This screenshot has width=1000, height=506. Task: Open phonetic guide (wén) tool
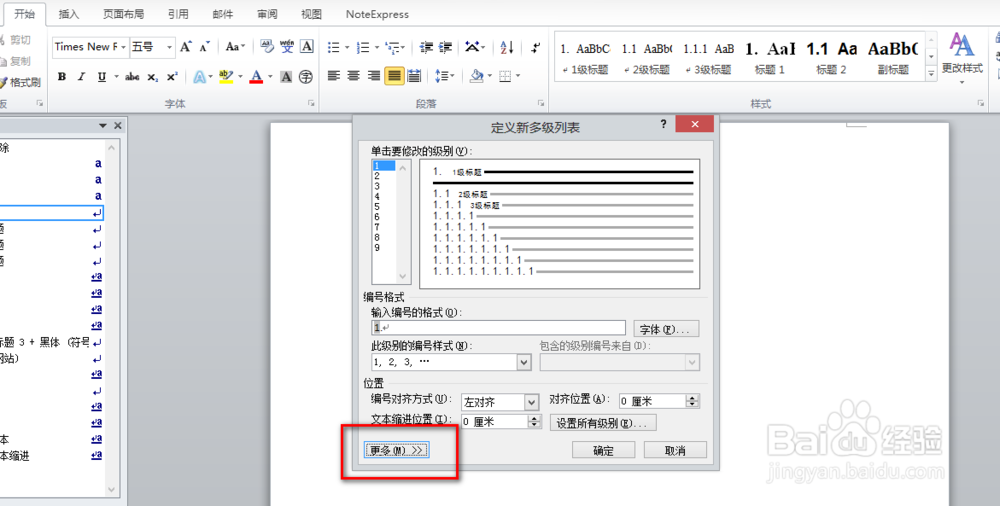[x=287, y=47]
